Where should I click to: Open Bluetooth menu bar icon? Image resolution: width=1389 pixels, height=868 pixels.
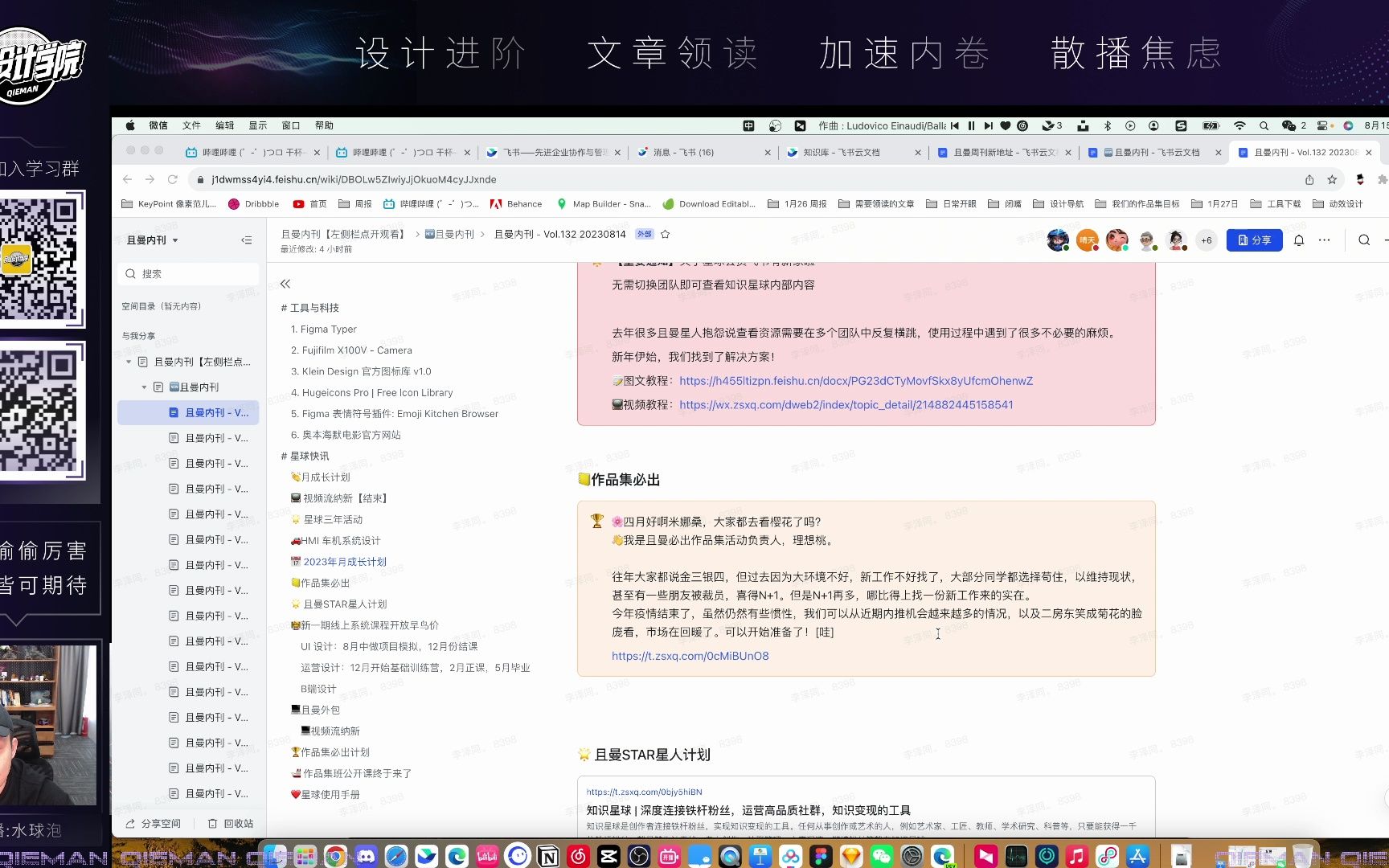click(1107, 125)
